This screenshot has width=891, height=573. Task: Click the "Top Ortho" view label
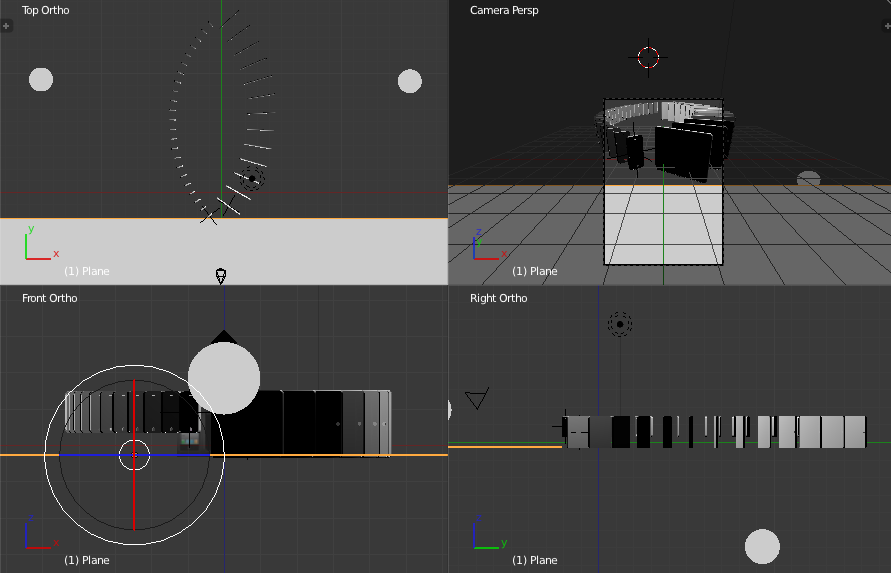click(x=45, y=10)
